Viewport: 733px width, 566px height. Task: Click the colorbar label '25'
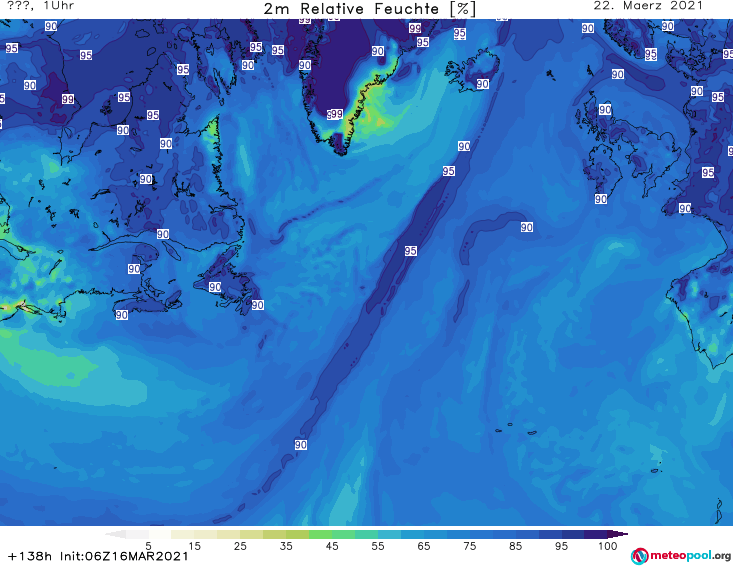pos(240,545)
